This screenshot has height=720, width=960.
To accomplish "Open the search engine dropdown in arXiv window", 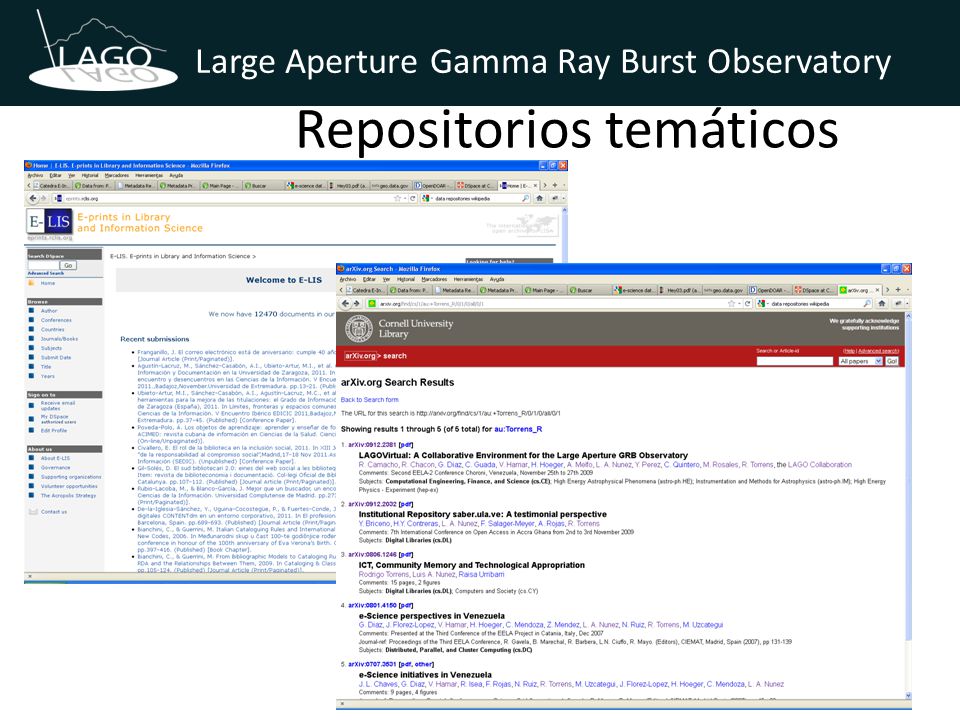I will pos(762,304).
